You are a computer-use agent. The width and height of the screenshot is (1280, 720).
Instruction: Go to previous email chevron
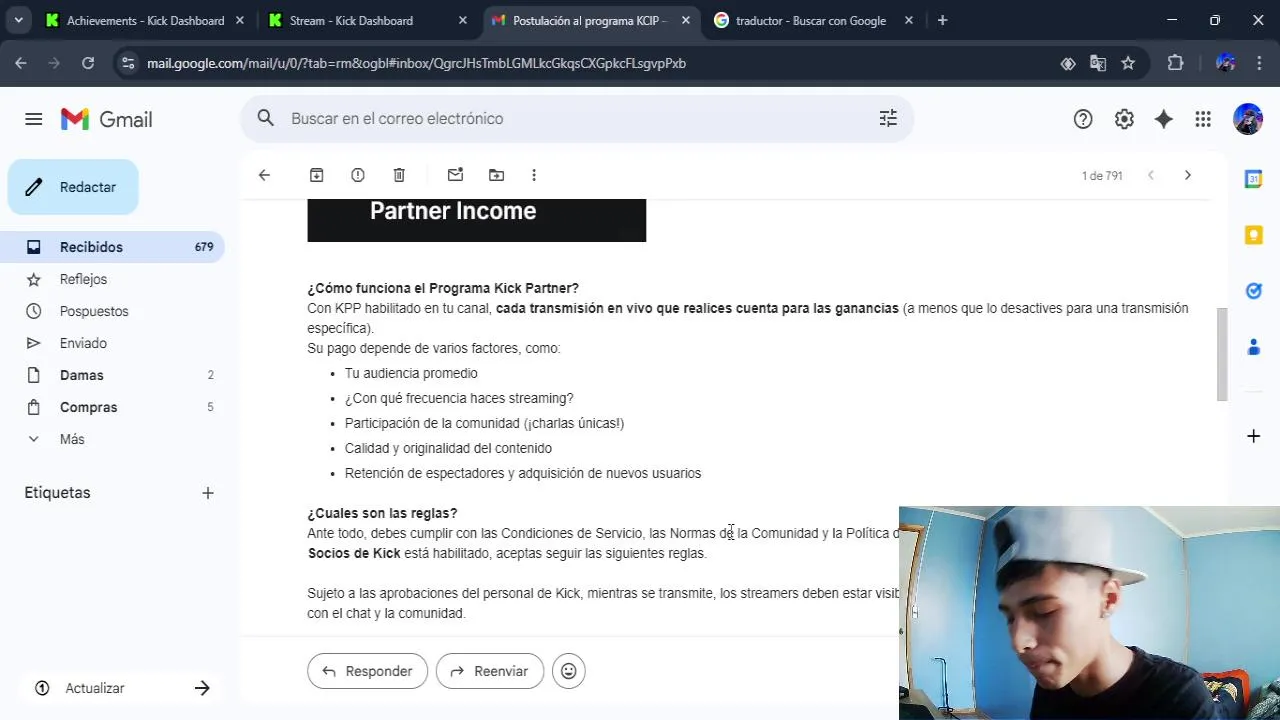coord(1151,175)
